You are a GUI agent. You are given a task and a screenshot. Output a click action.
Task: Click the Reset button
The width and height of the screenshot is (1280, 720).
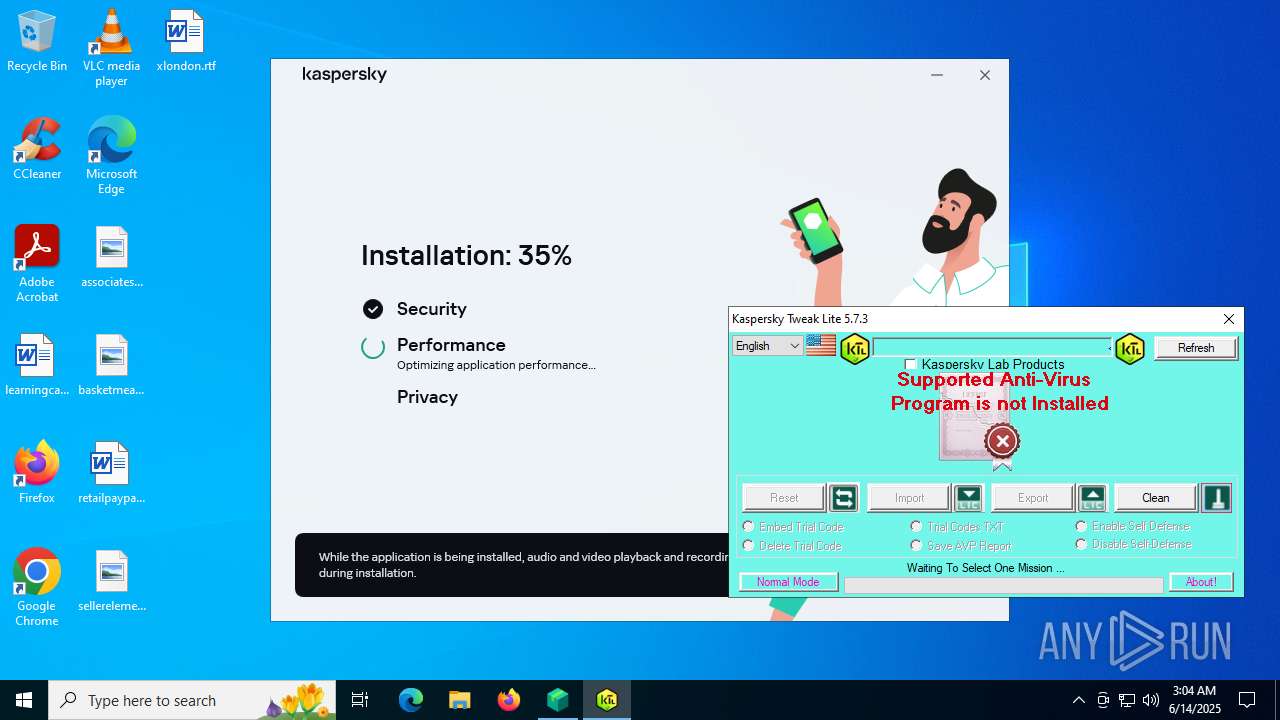(784, 498)
